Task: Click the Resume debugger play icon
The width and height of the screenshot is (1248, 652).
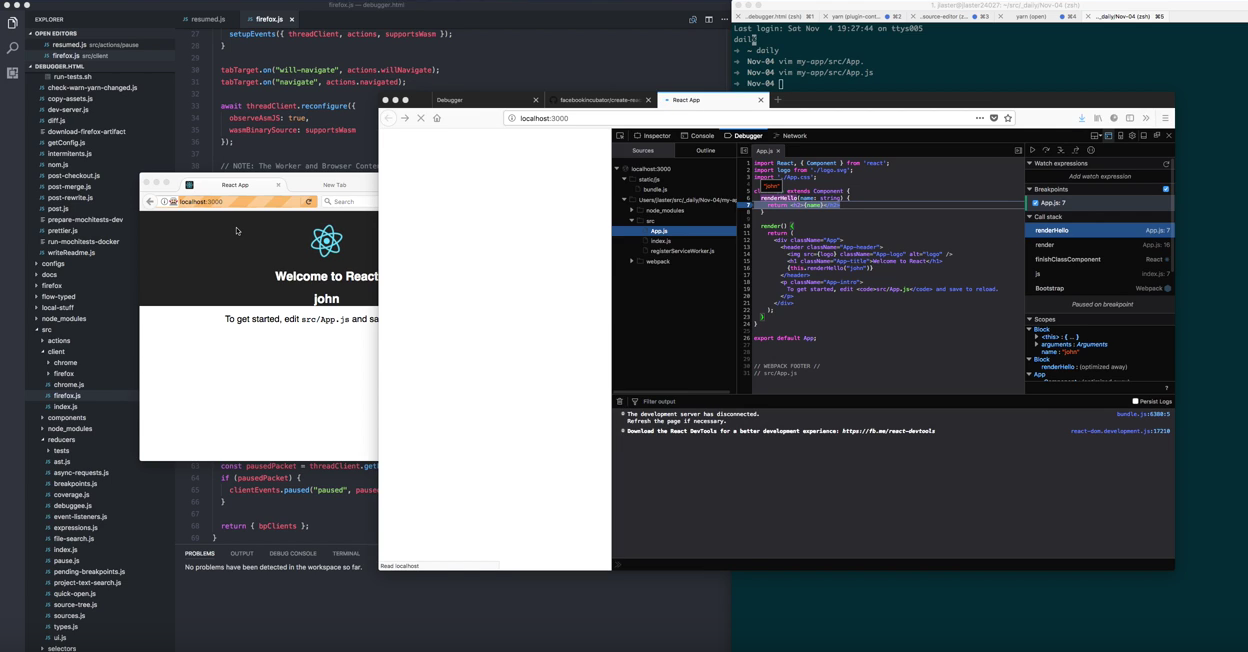Action: 1033,150
